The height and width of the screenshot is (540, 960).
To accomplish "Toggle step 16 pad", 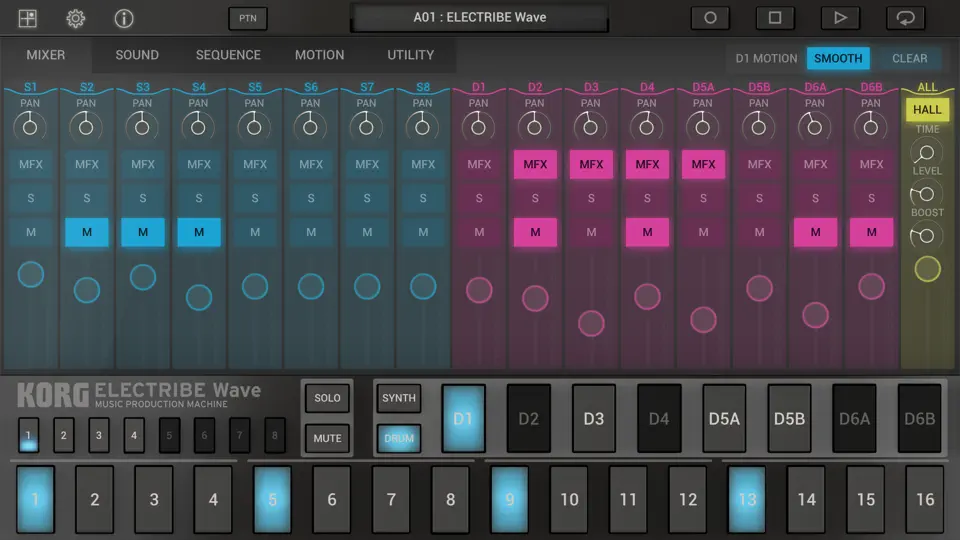I will tap(925, 500).
